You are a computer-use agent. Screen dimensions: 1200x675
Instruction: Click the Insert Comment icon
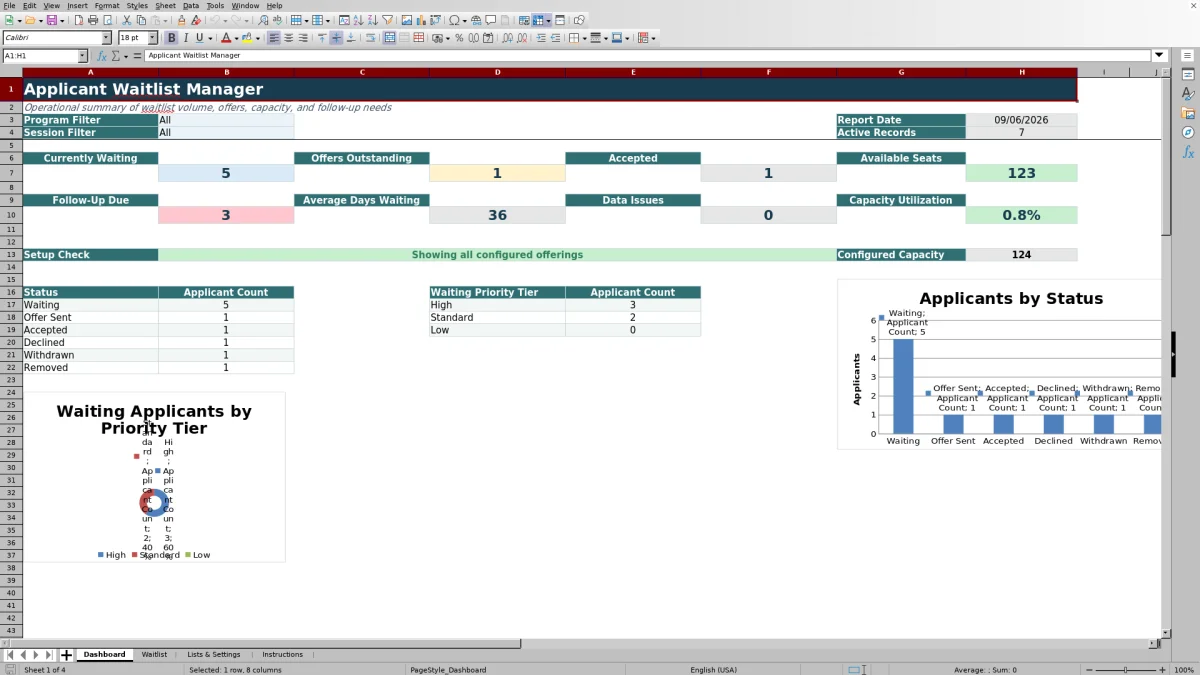tap(491, 20)
